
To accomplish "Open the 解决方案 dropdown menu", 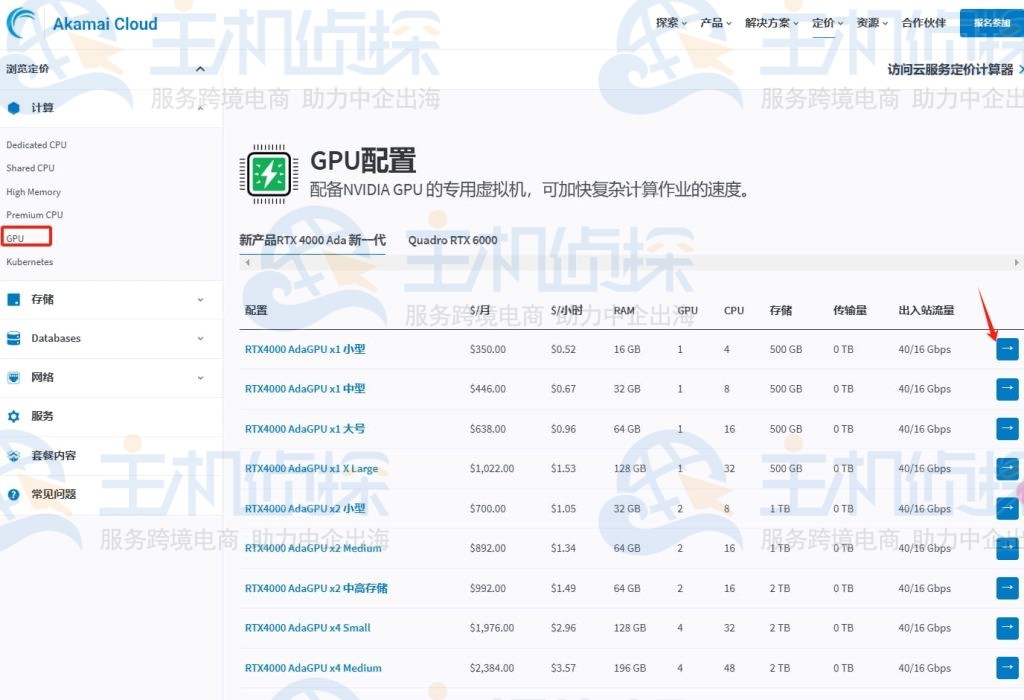I will point(772,23).
